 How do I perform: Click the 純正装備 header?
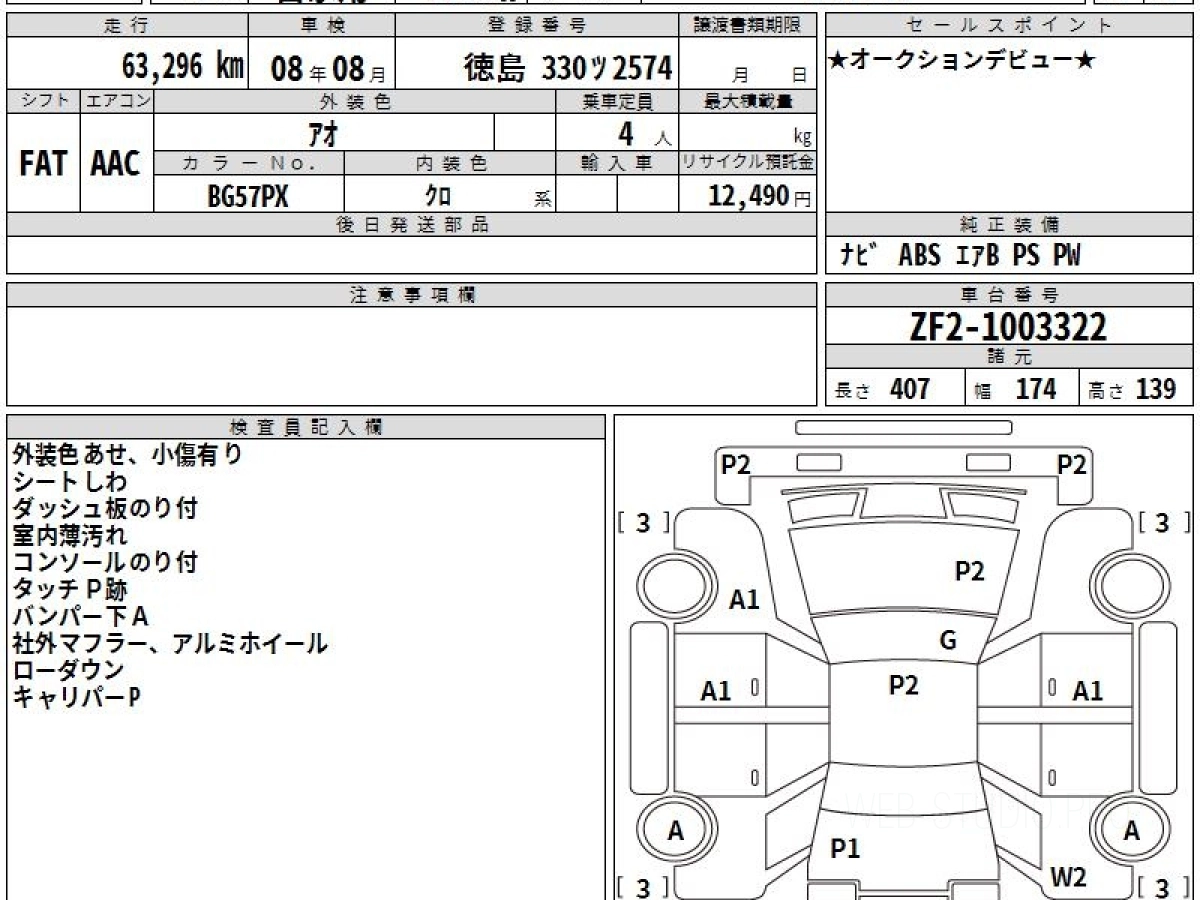tap(1009, 225)
